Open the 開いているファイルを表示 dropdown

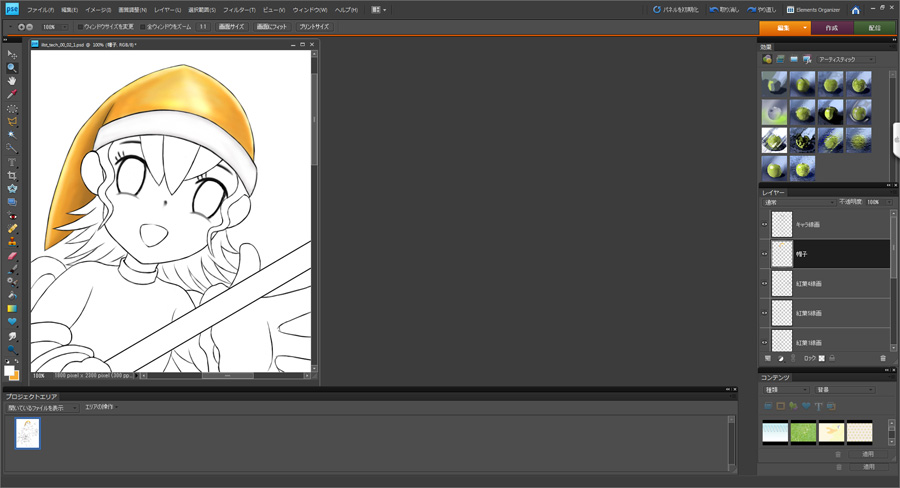tap(42, 408)
